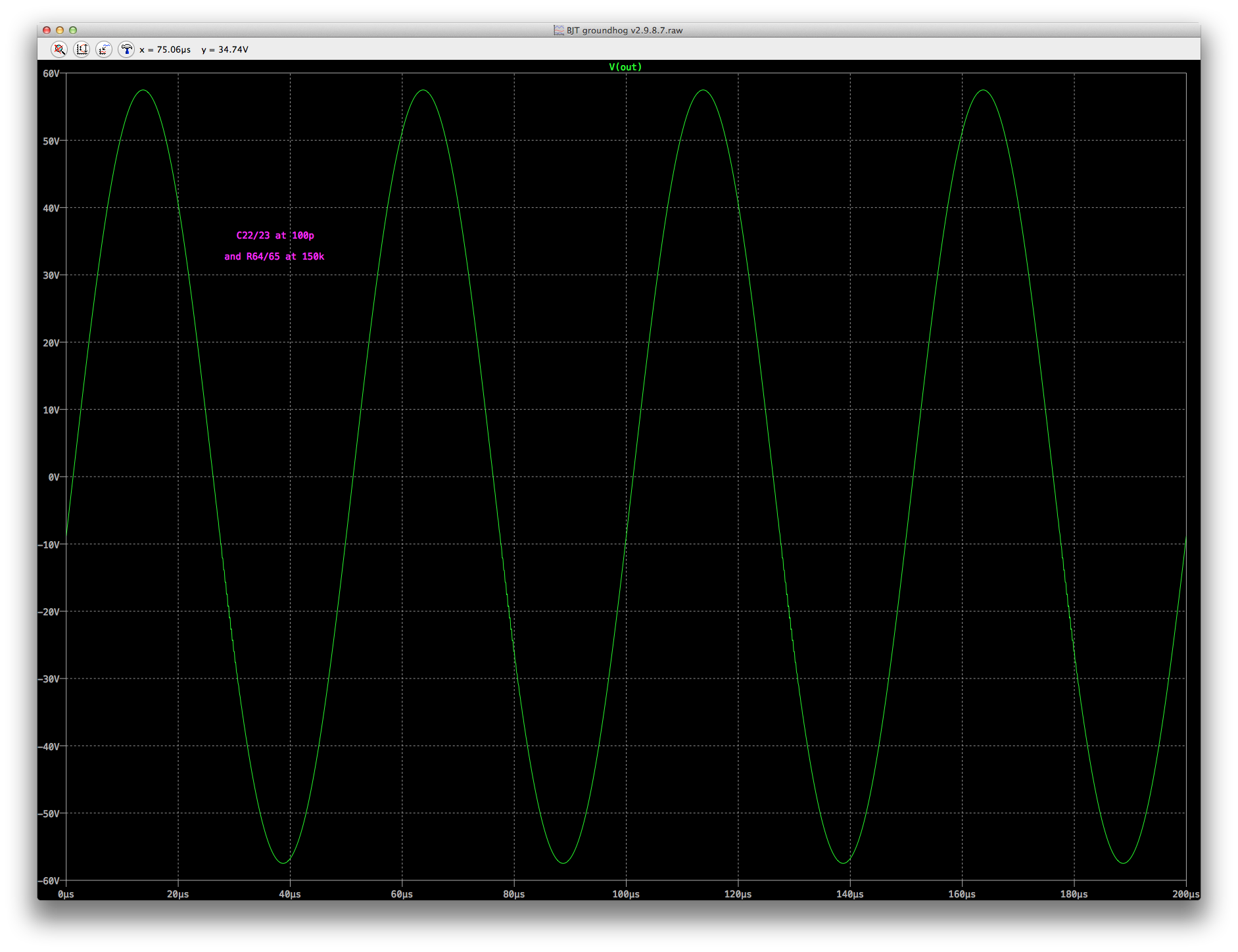Click the 'C22/23 at 100p' annotation
1238x952 pixels.
pos(275,235)
